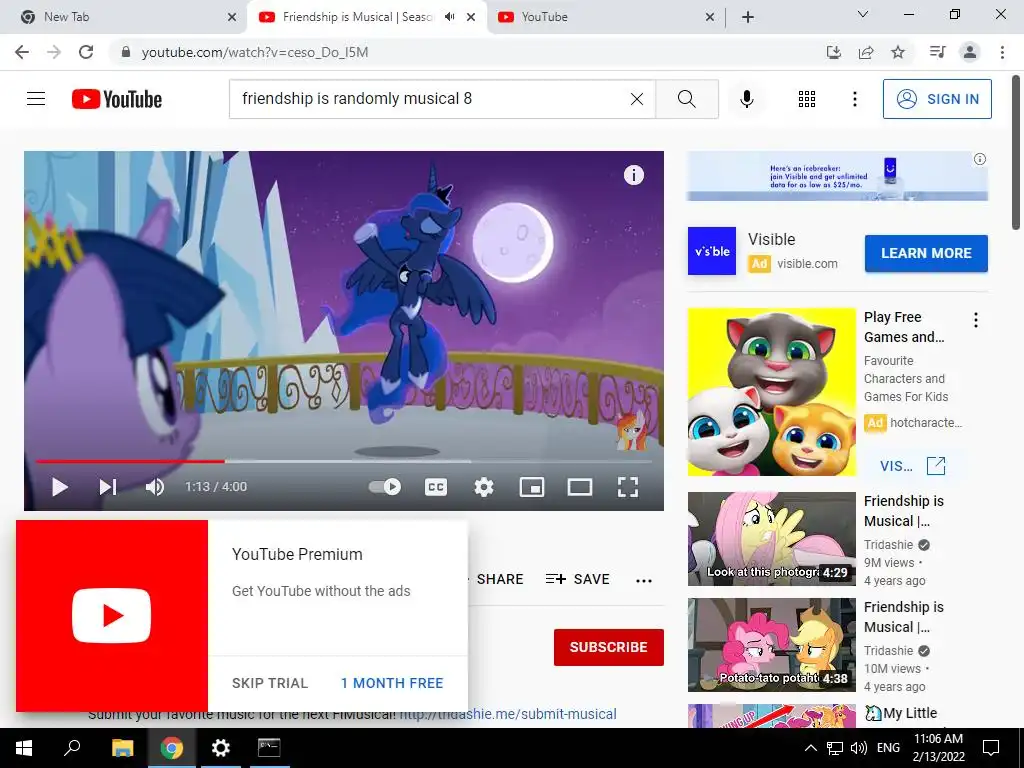The width and height of the screenshot is (1024, 768).
Task: Open the Pinkie Pie 4:38 video thumbnail
Action: pyautogui.click(x=771, y=645)
